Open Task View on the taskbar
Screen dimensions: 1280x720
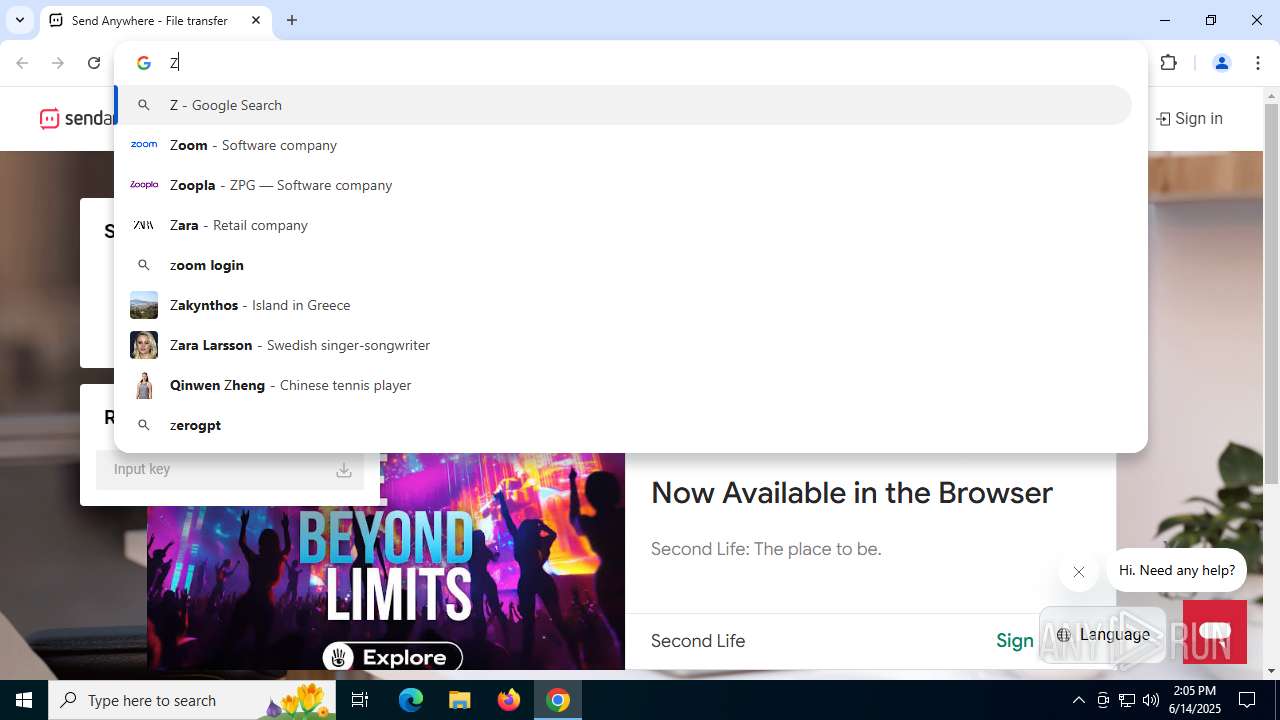(x=360, y=700)
